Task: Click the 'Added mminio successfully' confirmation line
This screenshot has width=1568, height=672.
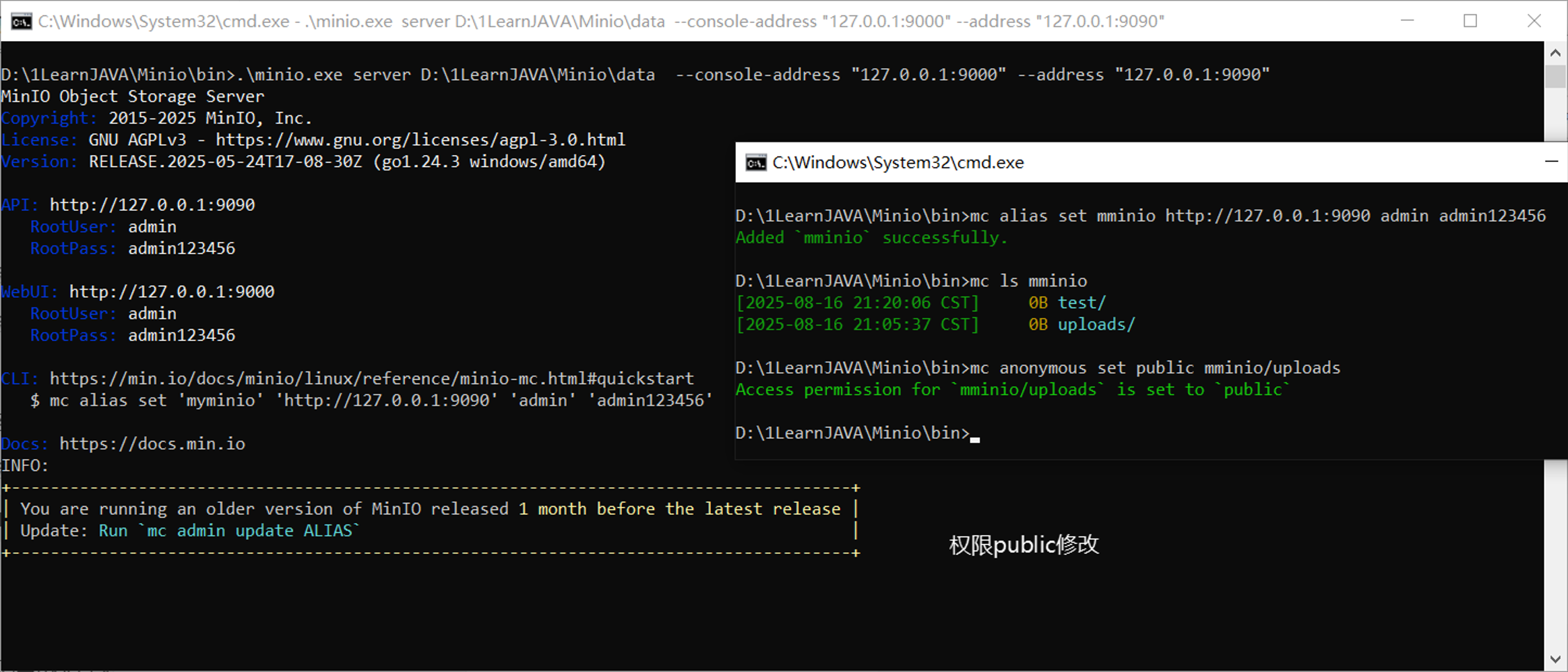Action: pos(873,237)
